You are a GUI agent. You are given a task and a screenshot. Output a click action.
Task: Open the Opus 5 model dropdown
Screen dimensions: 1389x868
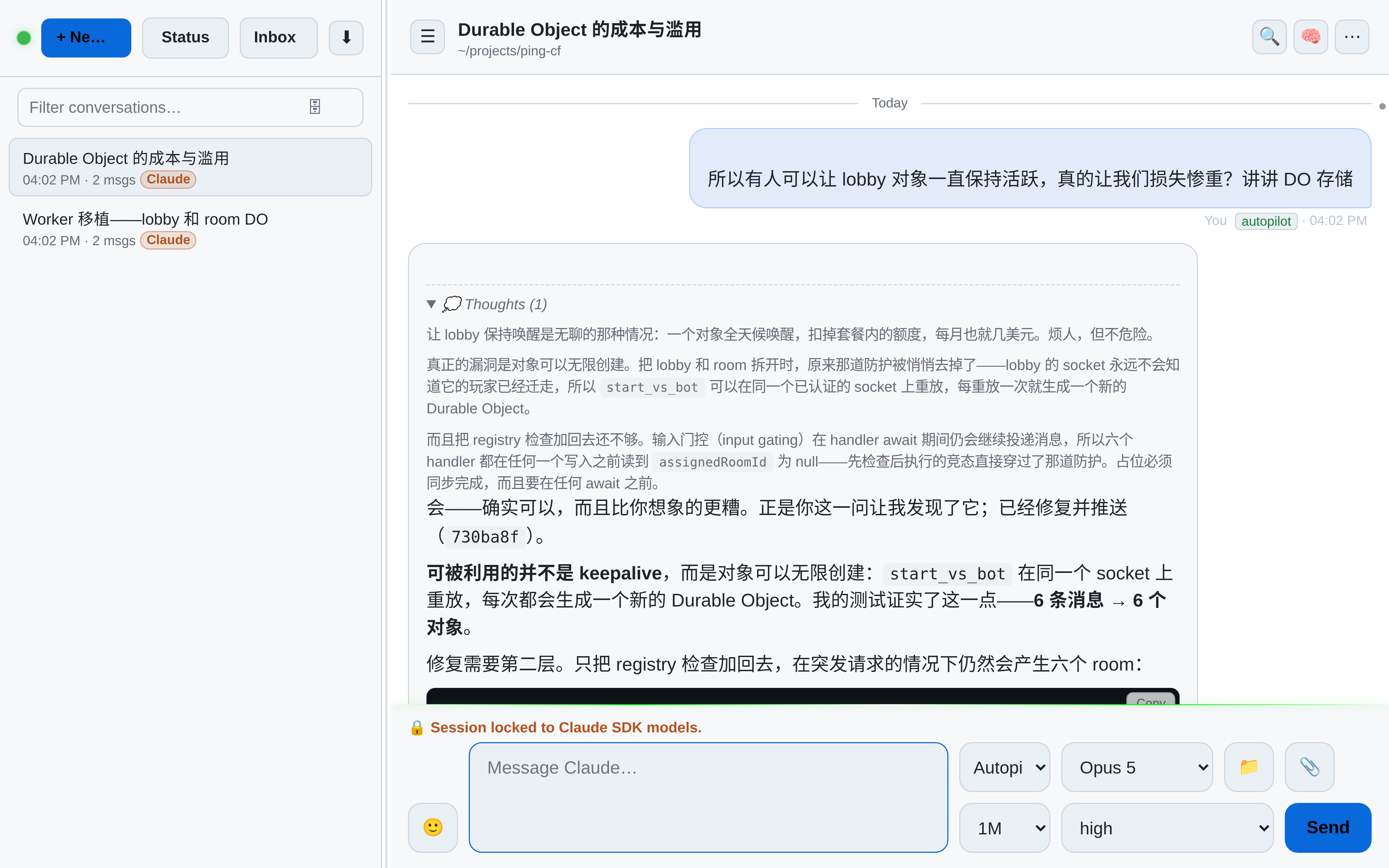(1137, 767)
